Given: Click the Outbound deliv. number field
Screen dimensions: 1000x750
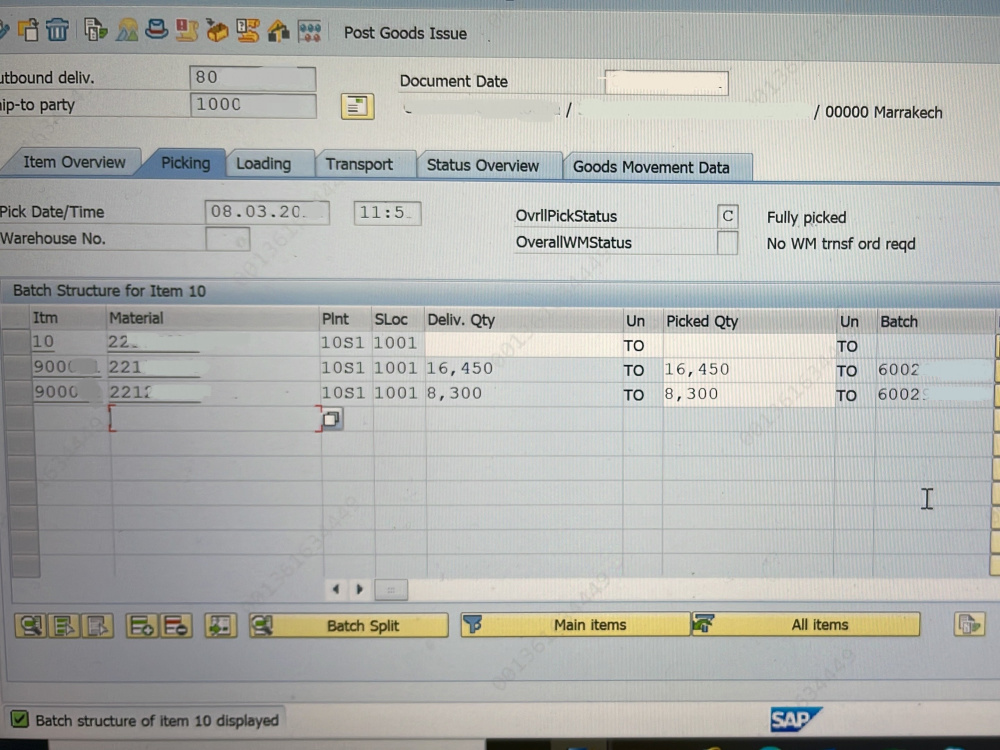Looking at the screenshot, I should pyautogui.click(x=253, y=78).
